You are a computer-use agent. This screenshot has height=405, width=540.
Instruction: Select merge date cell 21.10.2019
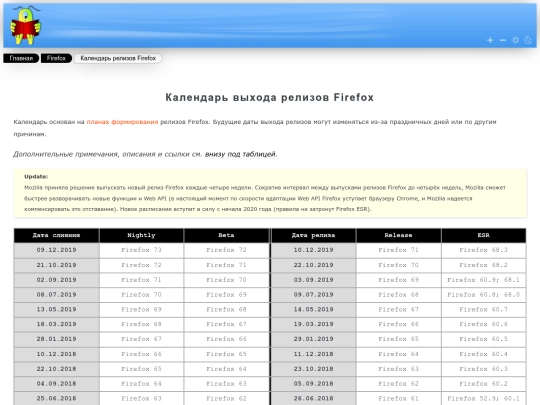(56, 265)
